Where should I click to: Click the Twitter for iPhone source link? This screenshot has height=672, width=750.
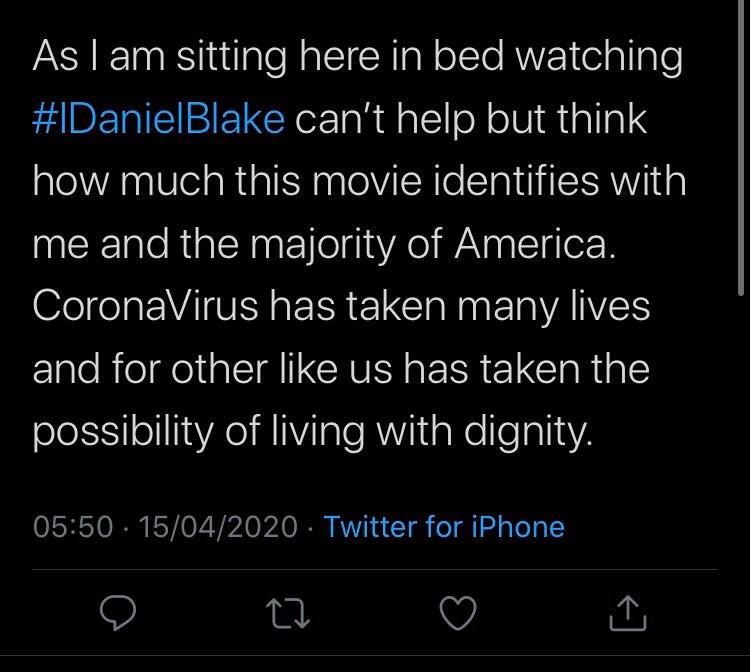coord(444,526)
